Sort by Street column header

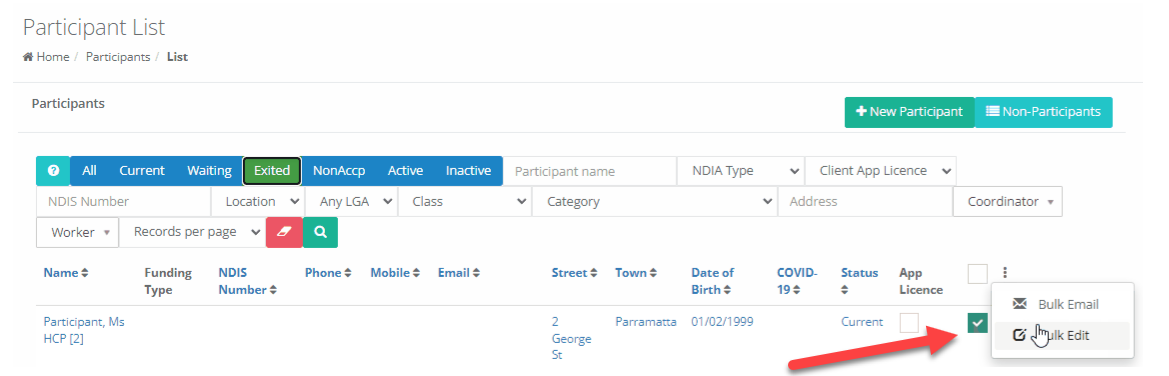click(574, 273)
